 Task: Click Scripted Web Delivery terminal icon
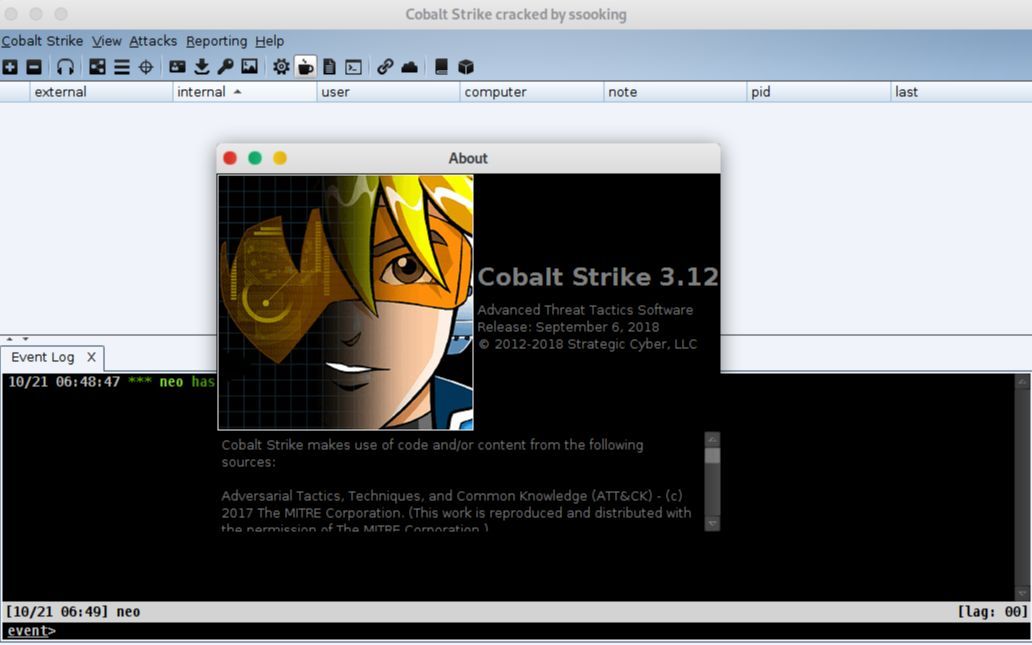353,66
